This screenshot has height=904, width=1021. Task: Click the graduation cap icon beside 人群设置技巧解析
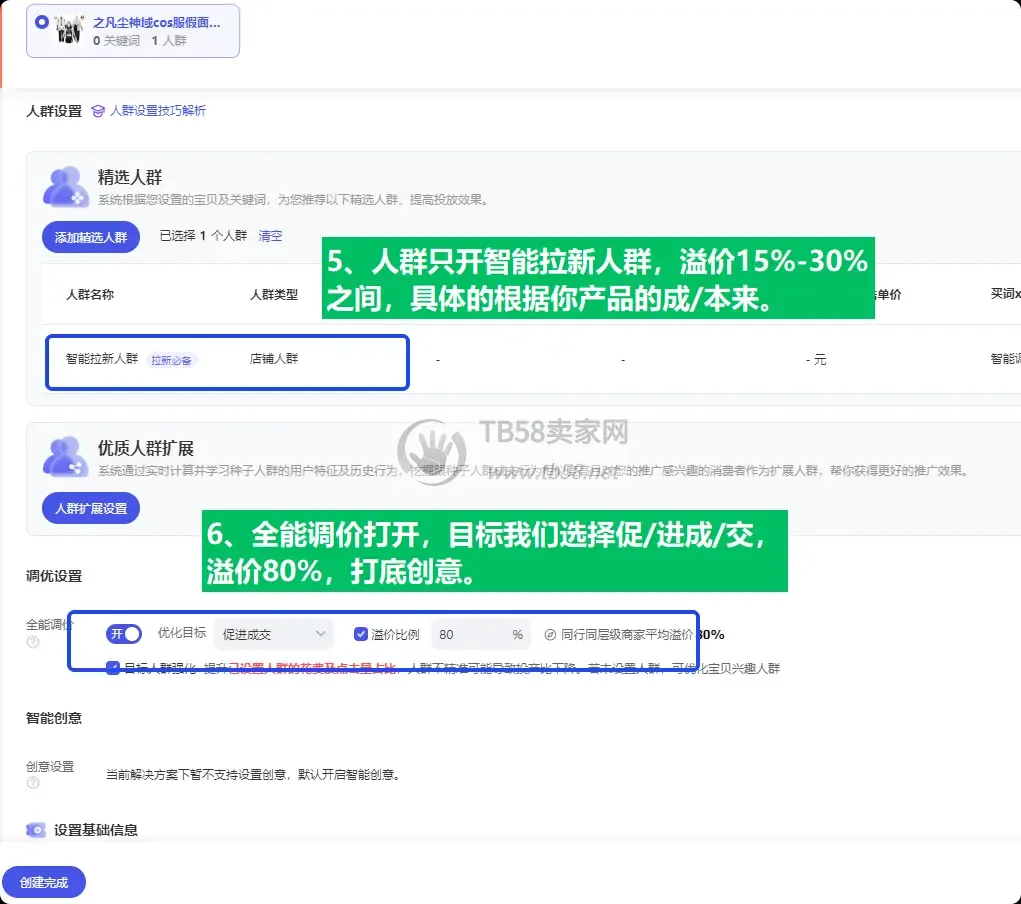tap(98, 111)
